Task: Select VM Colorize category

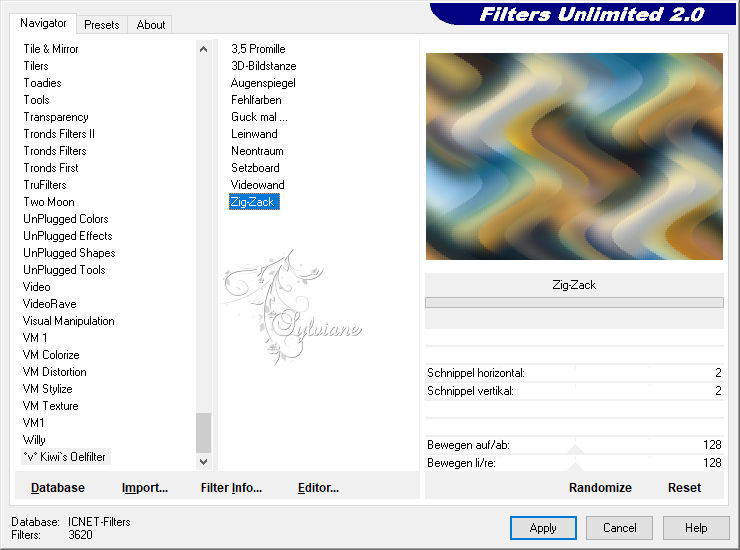Action: (51, 355)
